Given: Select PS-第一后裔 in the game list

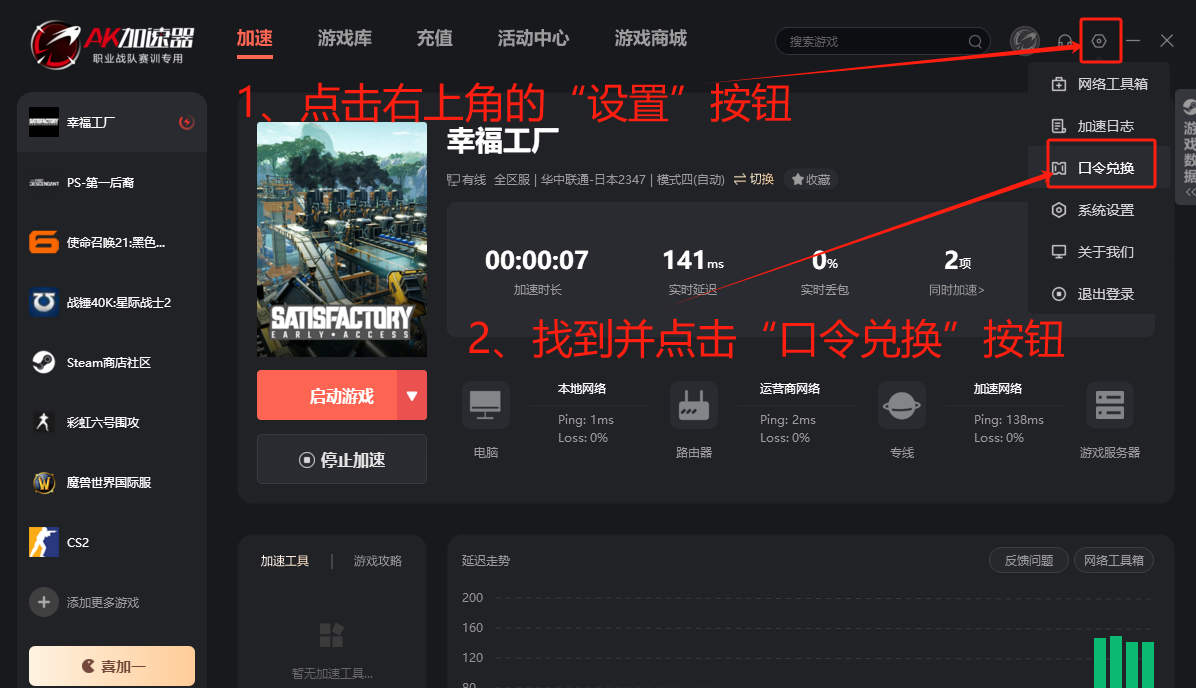Looking at the screenshot, I should click(112, 182).
